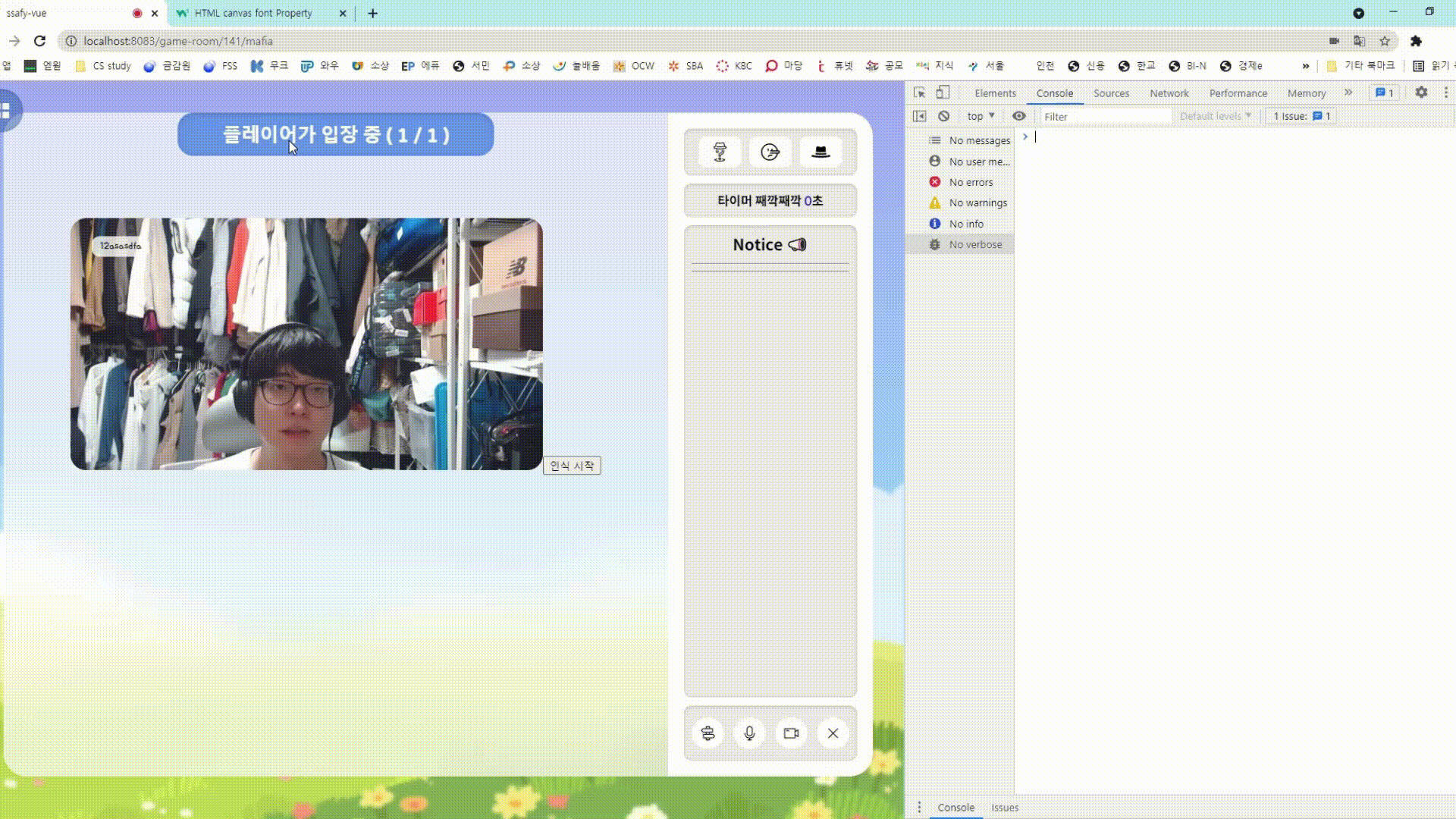Expand the Default levels dropdown in DevTools
Screen dimensions: 1456x819
pyautogui.click(x=1214, y=115)
